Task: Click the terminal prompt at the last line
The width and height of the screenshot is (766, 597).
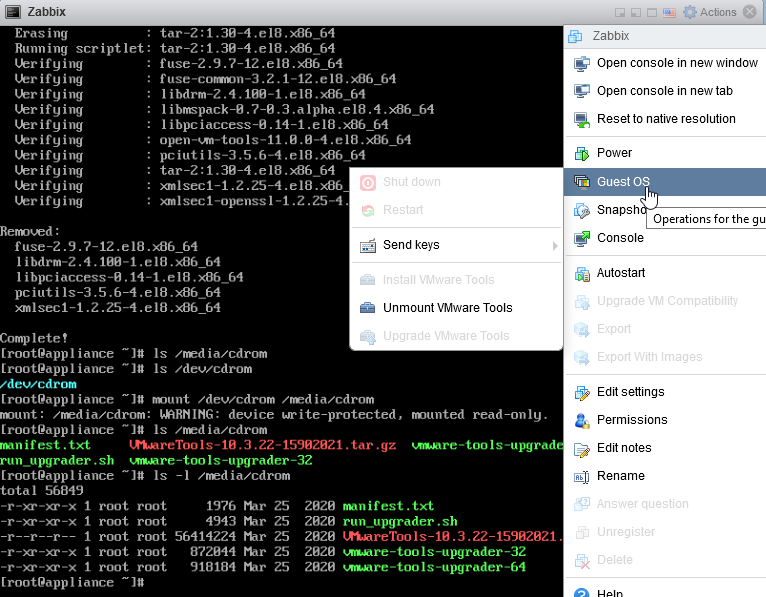Action: coord(72,582)
